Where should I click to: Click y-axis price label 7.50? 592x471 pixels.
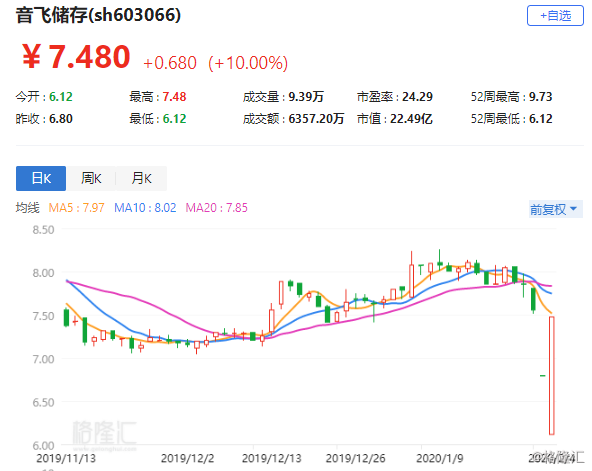[x=43, y=316]
